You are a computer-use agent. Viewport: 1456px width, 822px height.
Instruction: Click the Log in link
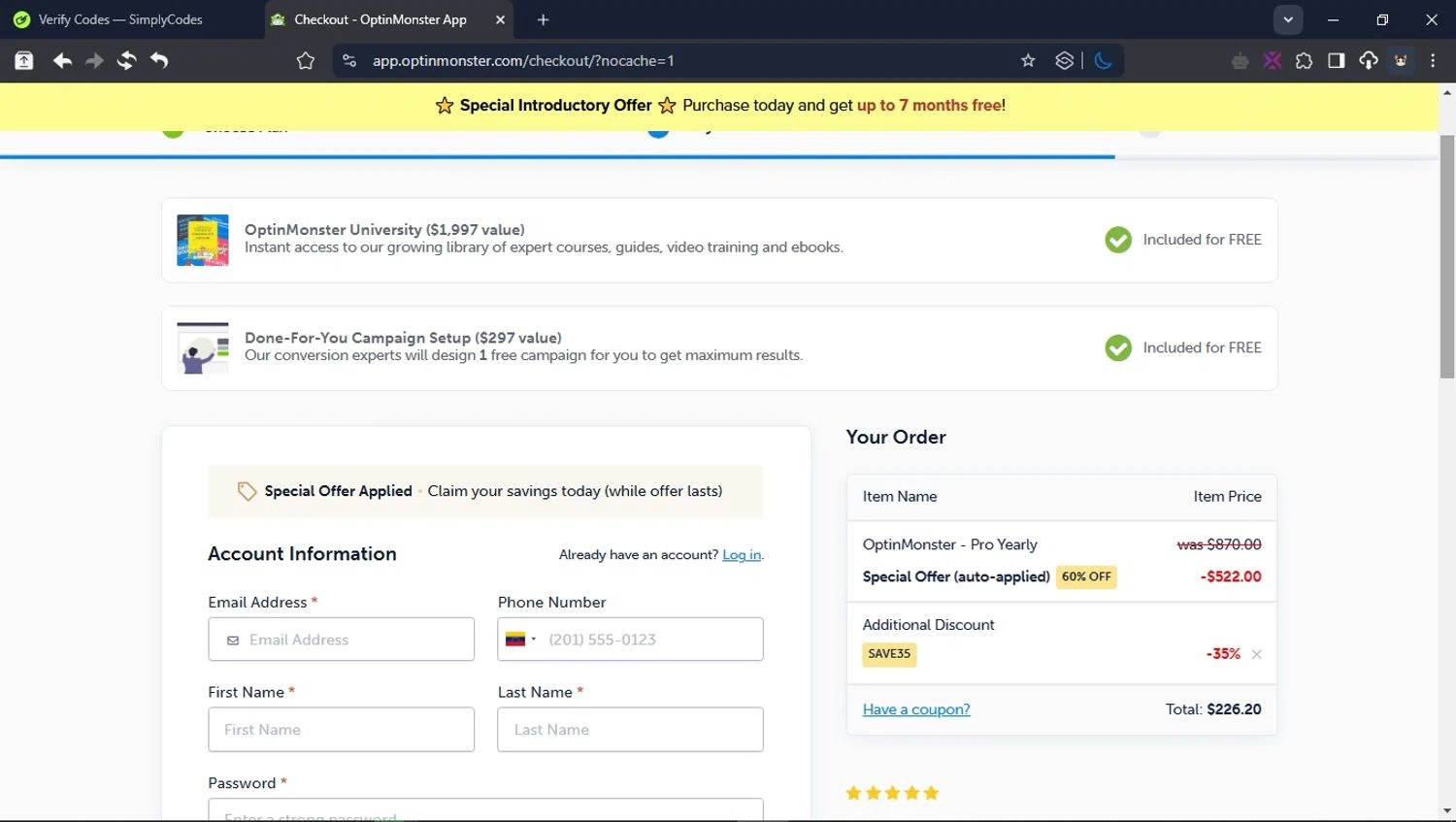point(742,555)
